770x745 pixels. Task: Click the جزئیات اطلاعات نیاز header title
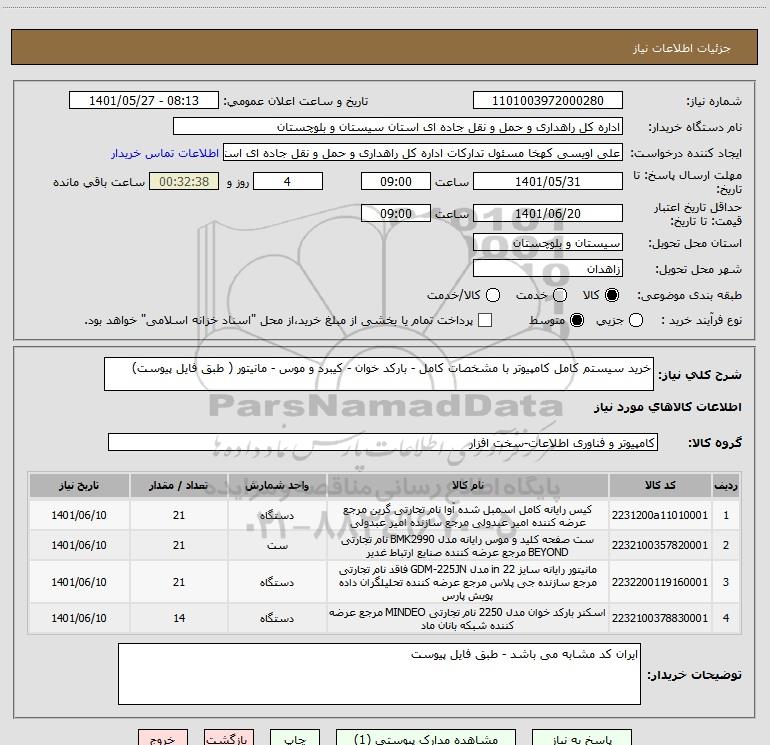(x=682, y=48)
